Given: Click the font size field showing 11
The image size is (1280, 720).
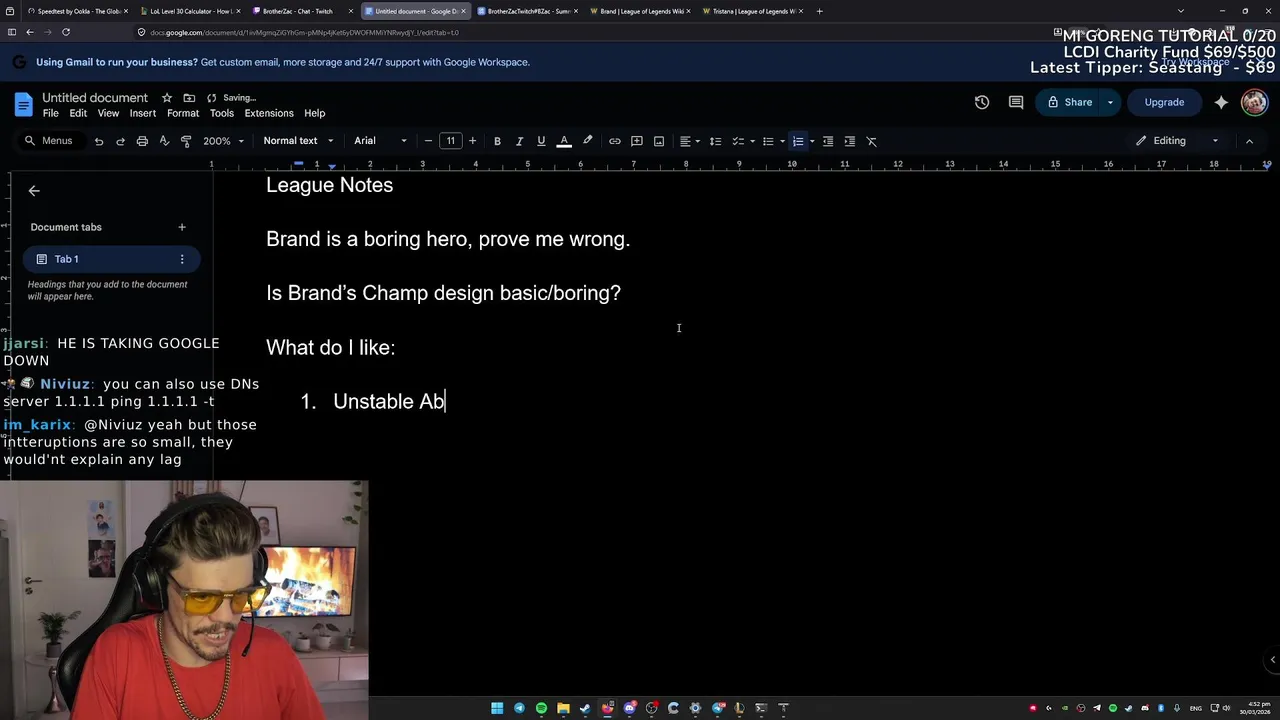Looking at the screenshot, I should (451, 141).
